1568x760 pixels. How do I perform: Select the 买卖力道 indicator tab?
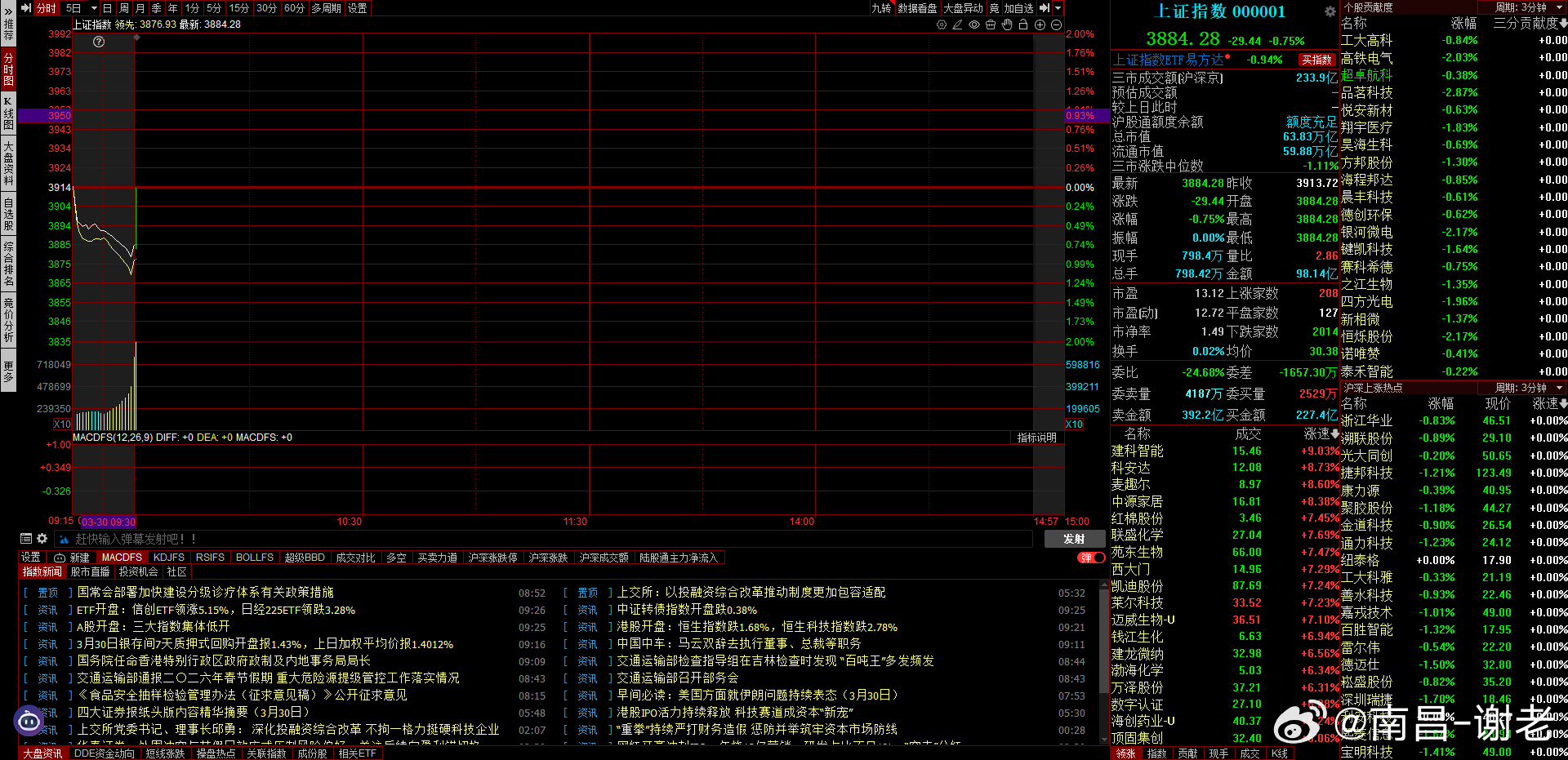(437, 558)
